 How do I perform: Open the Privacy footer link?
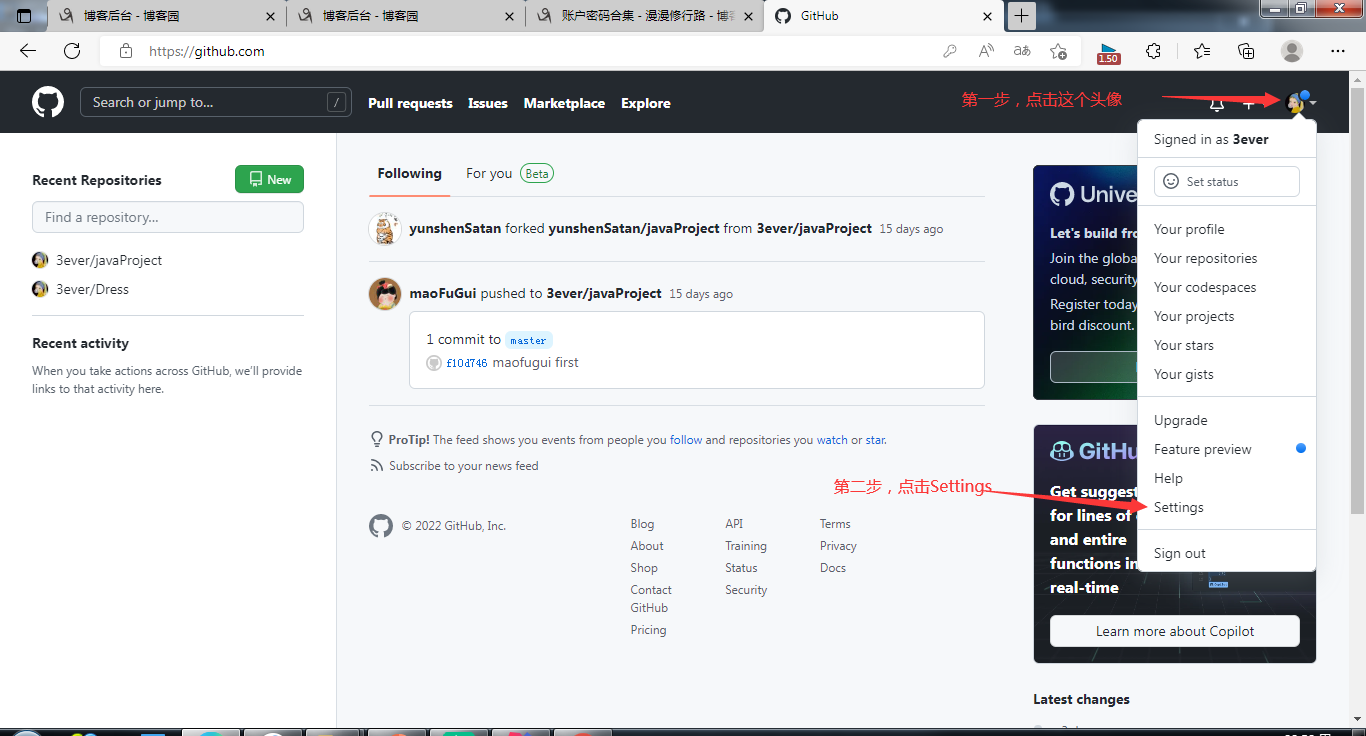[838, 546]
